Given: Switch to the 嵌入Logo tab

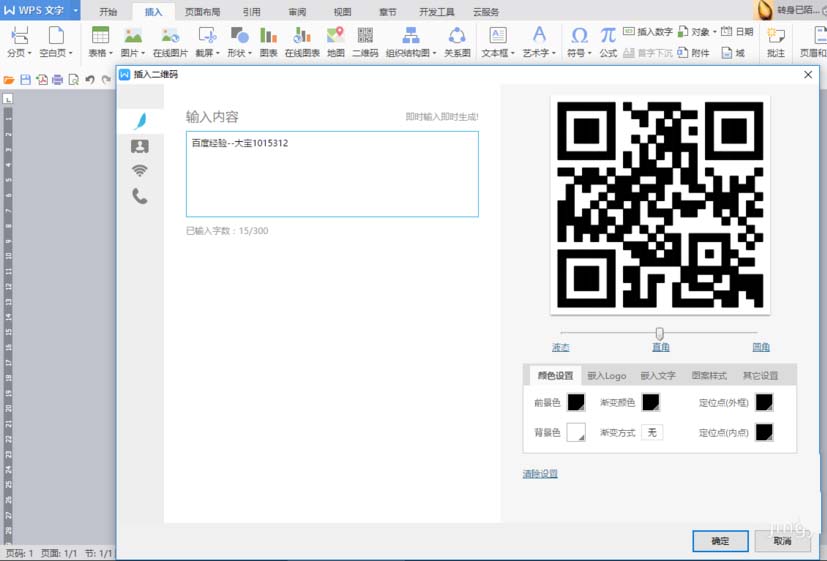Looking at the screenshot, I should click(607, 375).
